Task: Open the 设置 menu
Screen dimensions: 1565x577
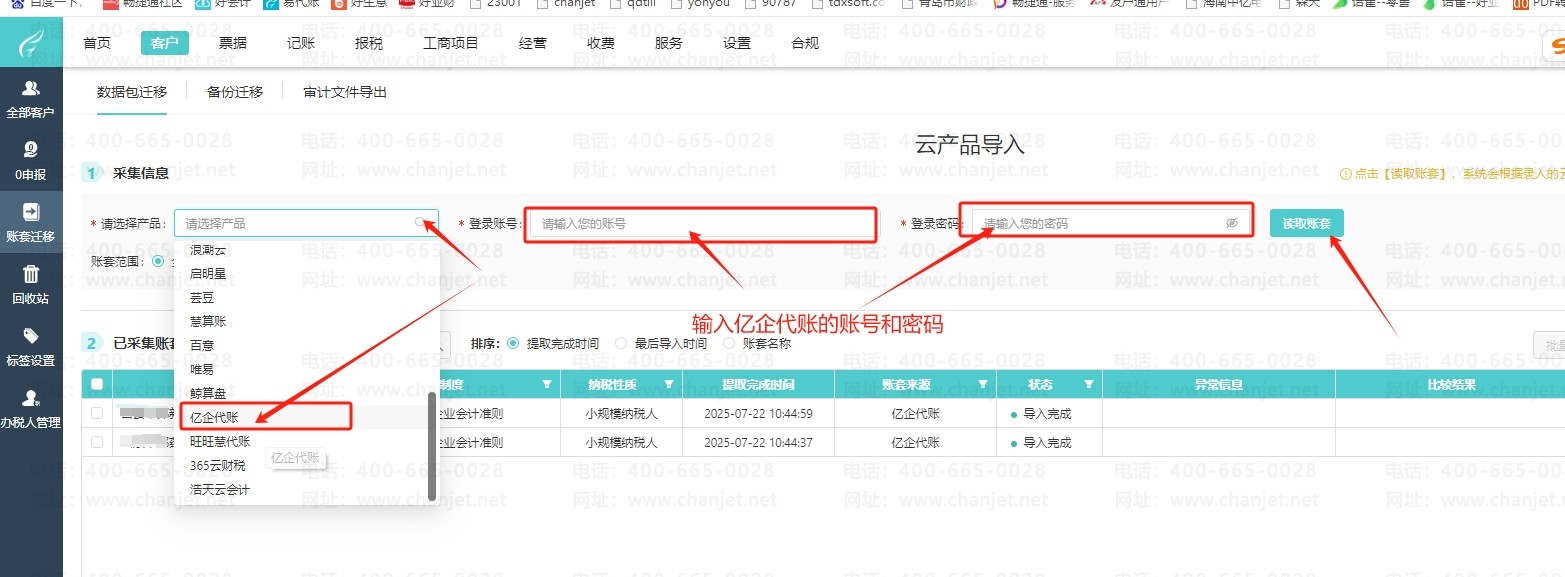Action: (737, 43)
